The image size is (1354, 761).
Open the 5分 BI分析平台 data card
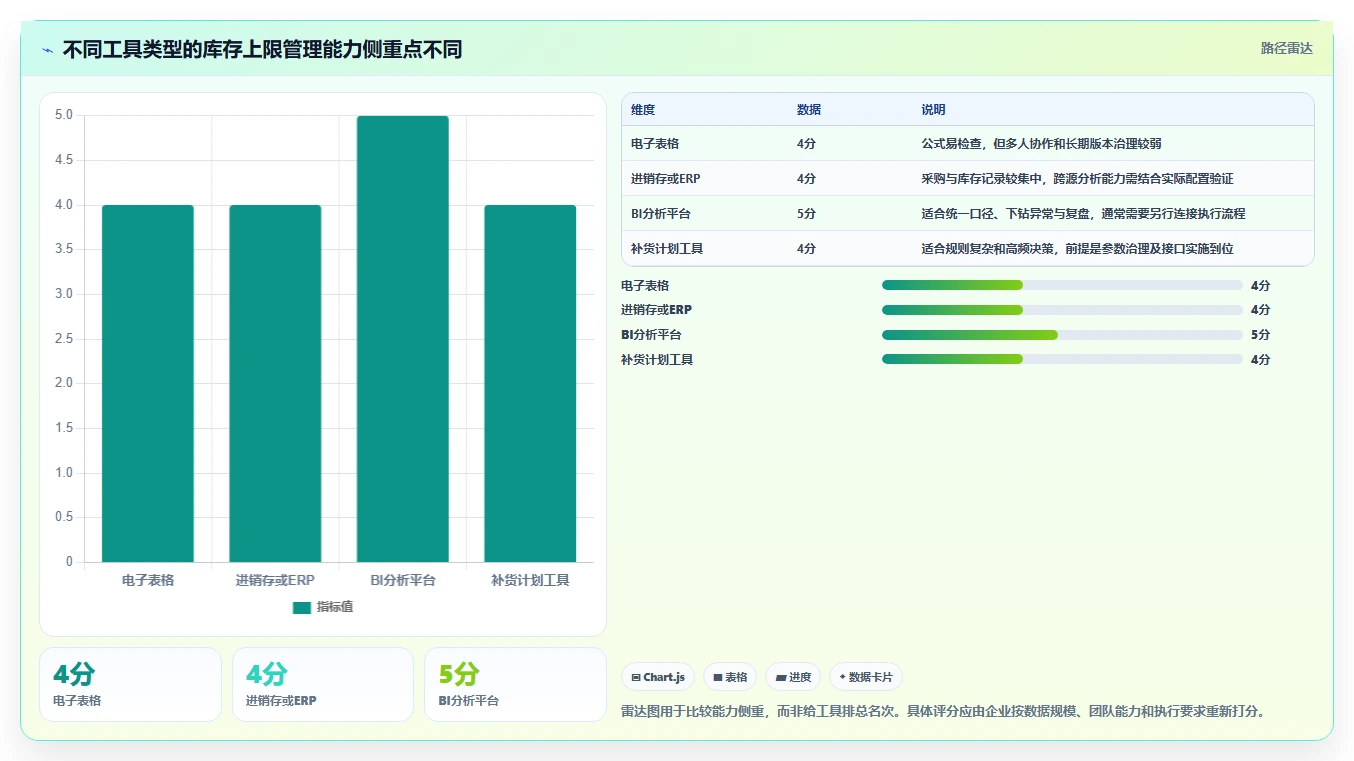pos(515,684)
